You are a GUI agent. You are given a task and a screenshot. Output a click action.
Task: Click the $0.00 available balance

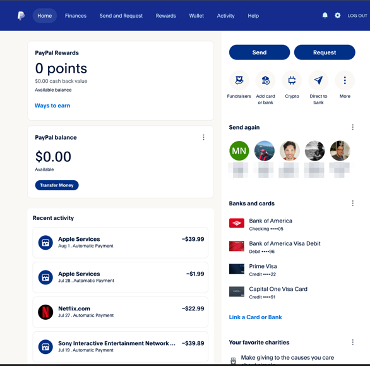(53, 157)
